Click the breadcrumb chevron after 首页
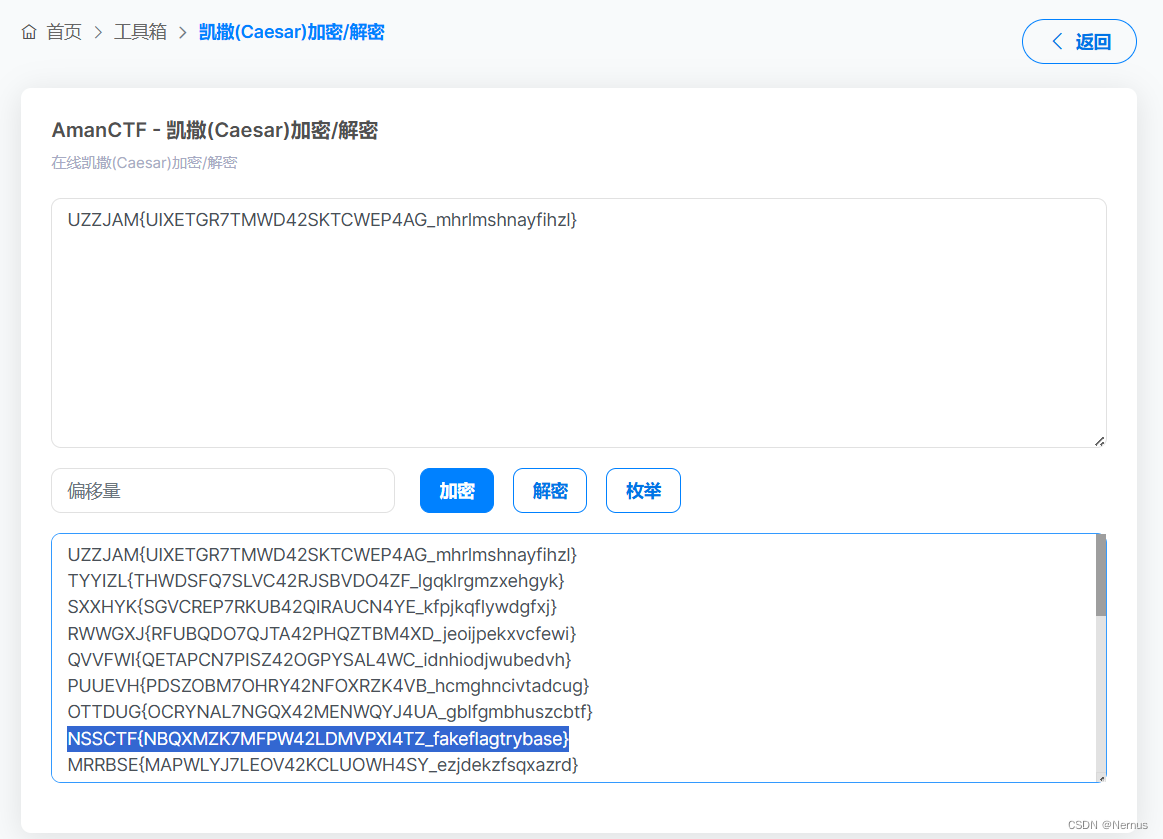Viewport: 1163px width, 839px height. [98, 31]
